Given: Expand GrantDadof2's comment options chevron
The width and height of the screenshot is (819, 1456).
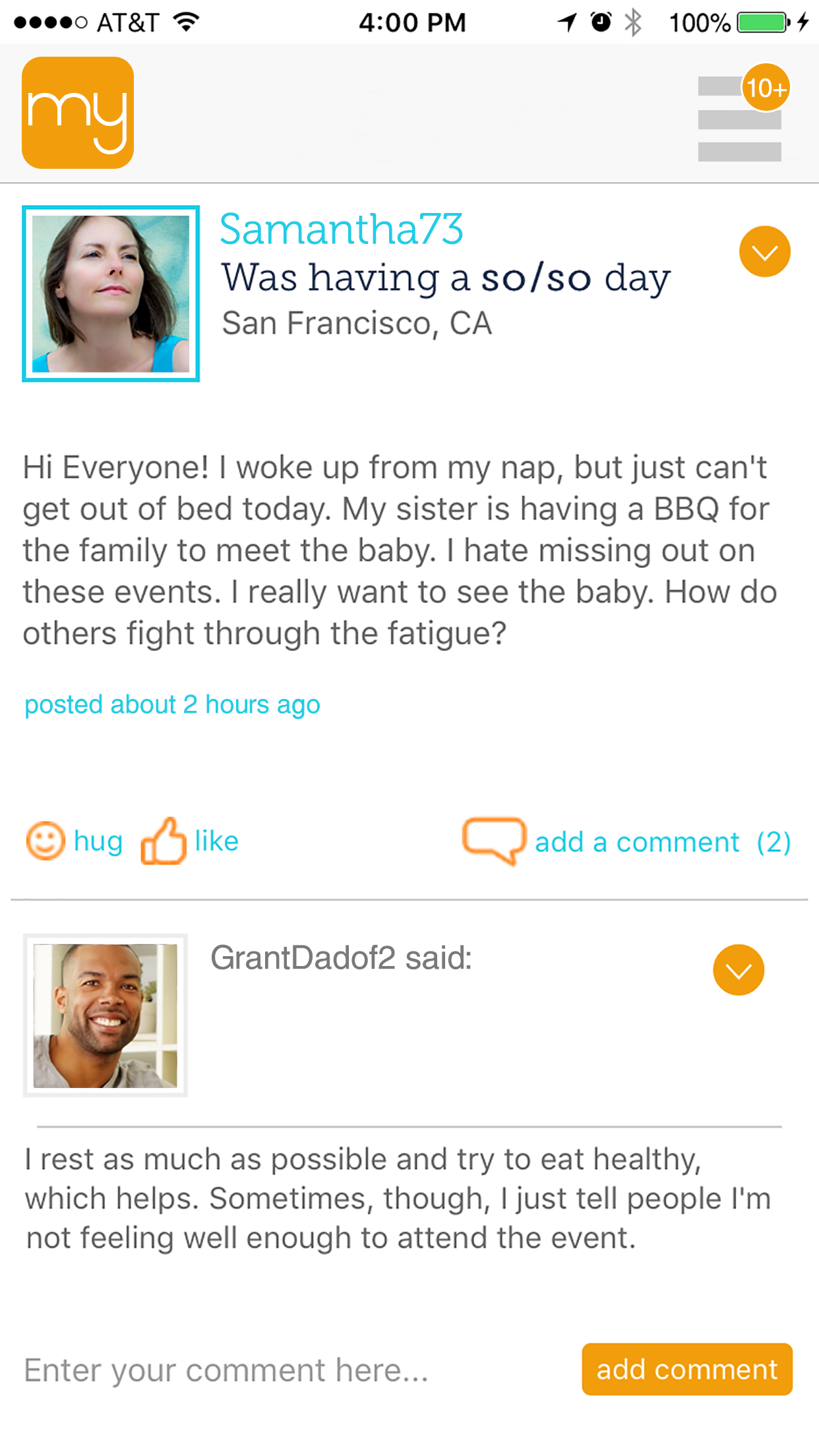Looking at the screenshot, I should [x=738, y=970].
